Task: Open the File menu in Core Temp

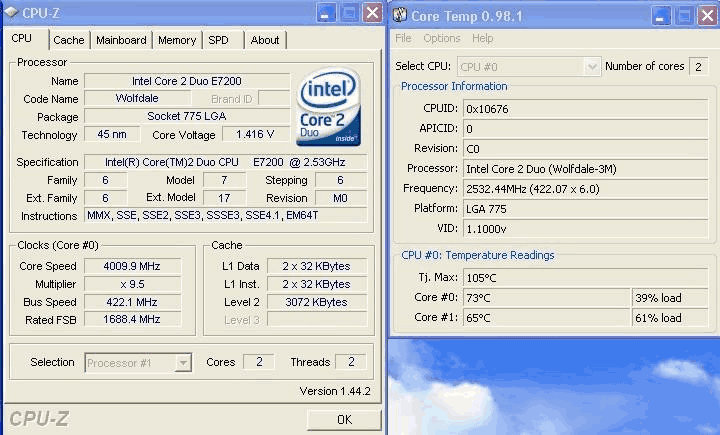Action: [x=403, y=38]
